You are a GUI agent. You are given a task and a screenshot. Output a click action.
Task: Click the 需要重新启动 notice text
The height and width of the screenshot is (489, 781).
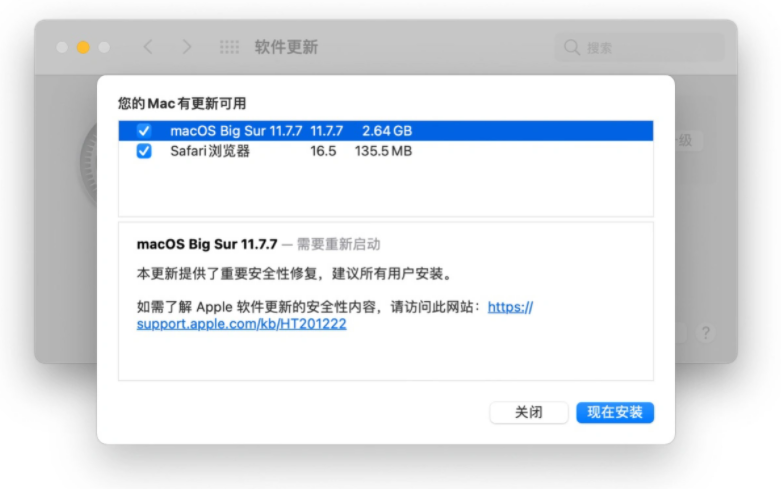tap(339, 244)
